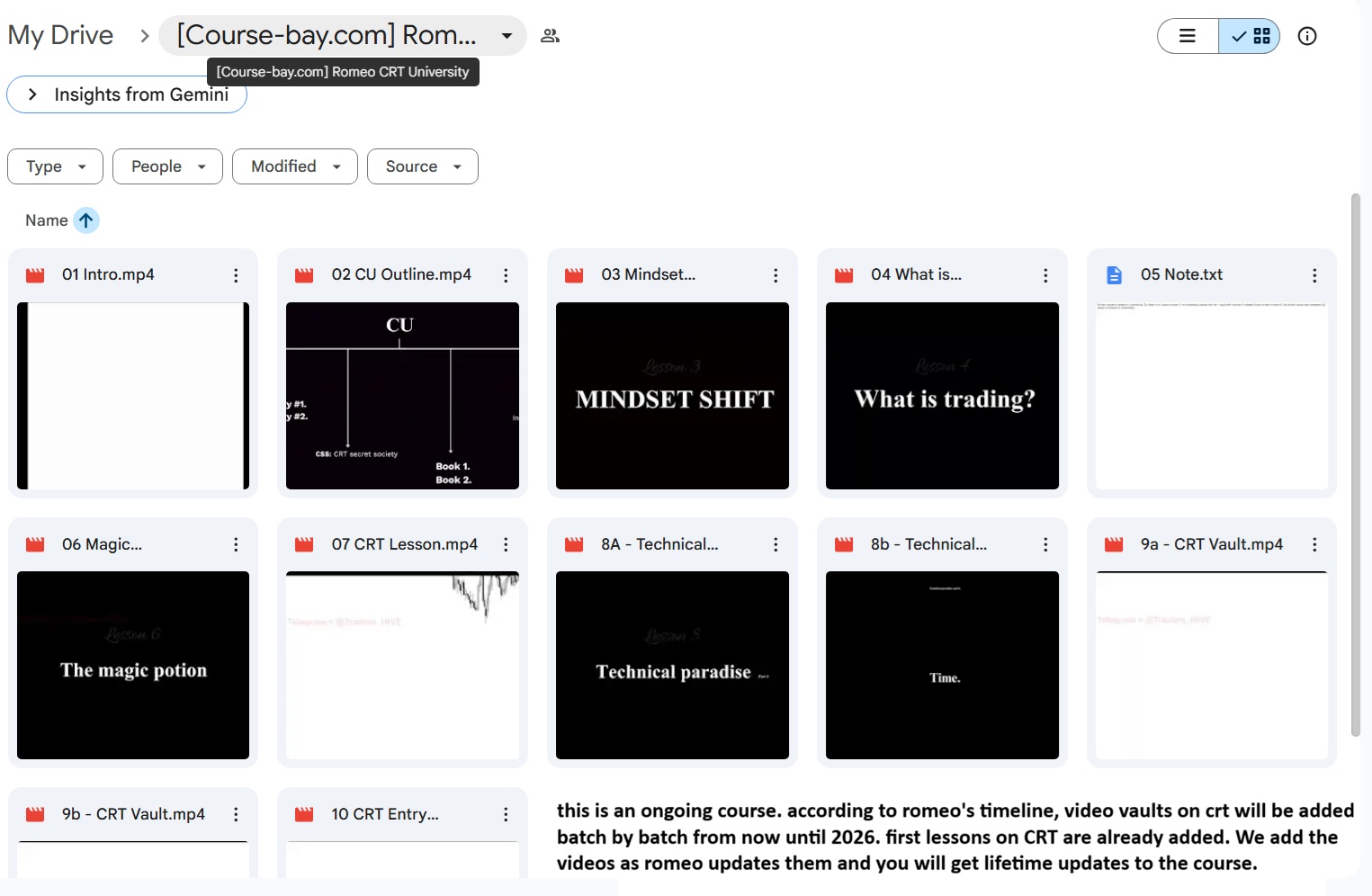Open more actions for 06 Magic file

236,544
